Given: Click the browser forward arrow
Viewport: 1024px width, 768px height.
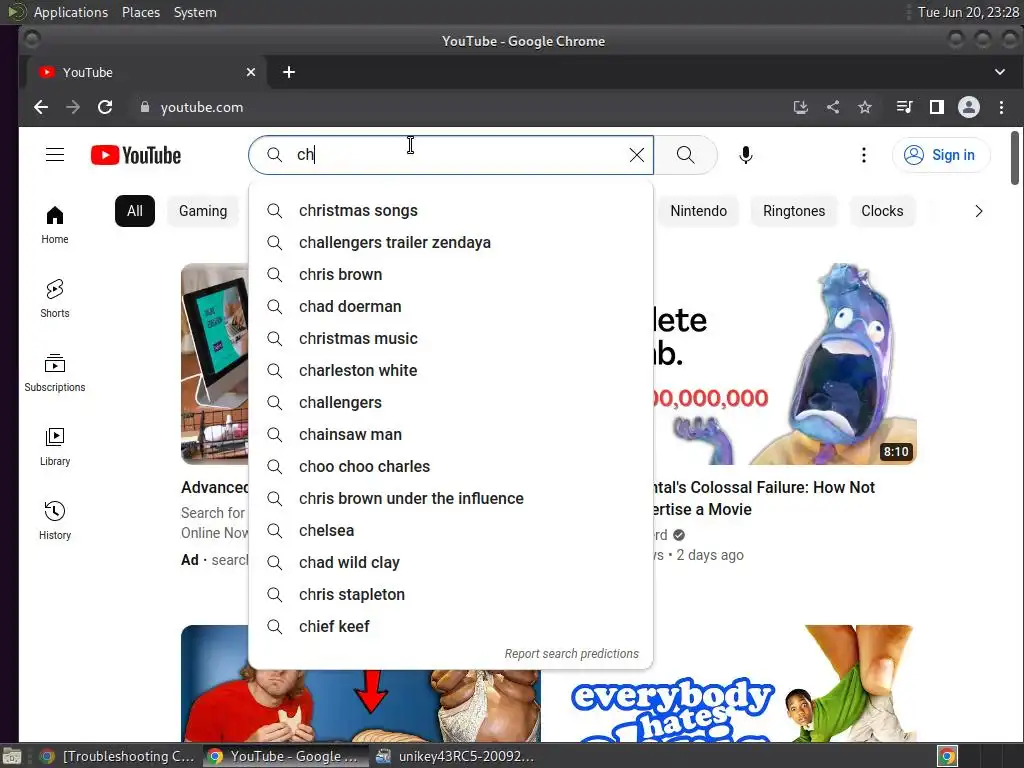Looking at the screenshot, I should (x=73, y=107).
